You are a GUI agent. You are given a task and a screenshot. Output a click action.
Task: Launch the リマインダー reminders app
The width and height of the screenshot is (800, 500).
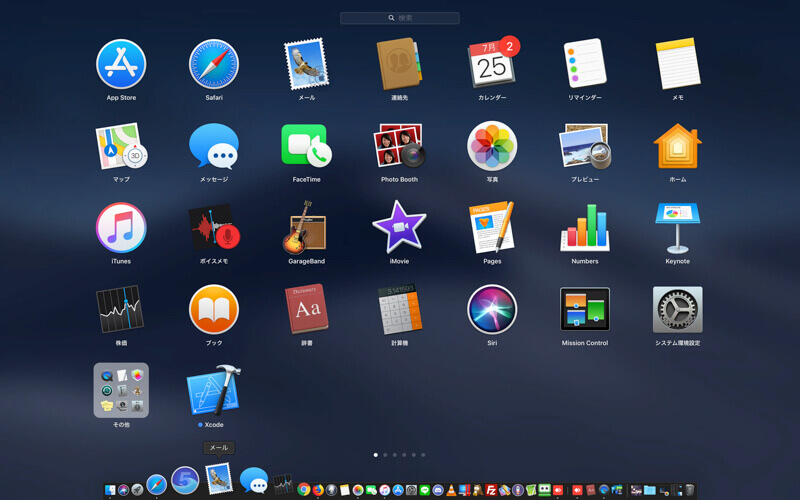click(x=585, y=63)
